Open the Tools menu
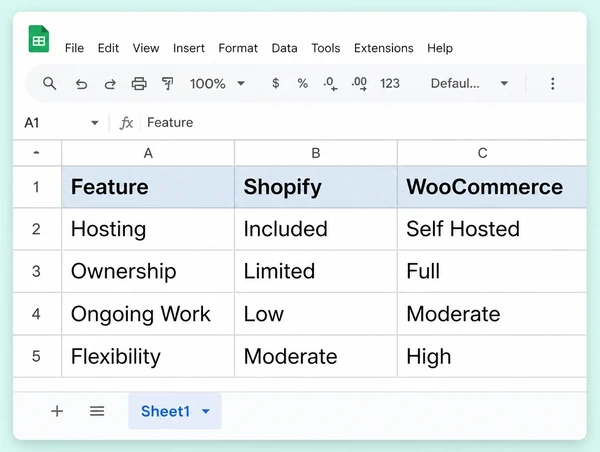 point(326,48)
